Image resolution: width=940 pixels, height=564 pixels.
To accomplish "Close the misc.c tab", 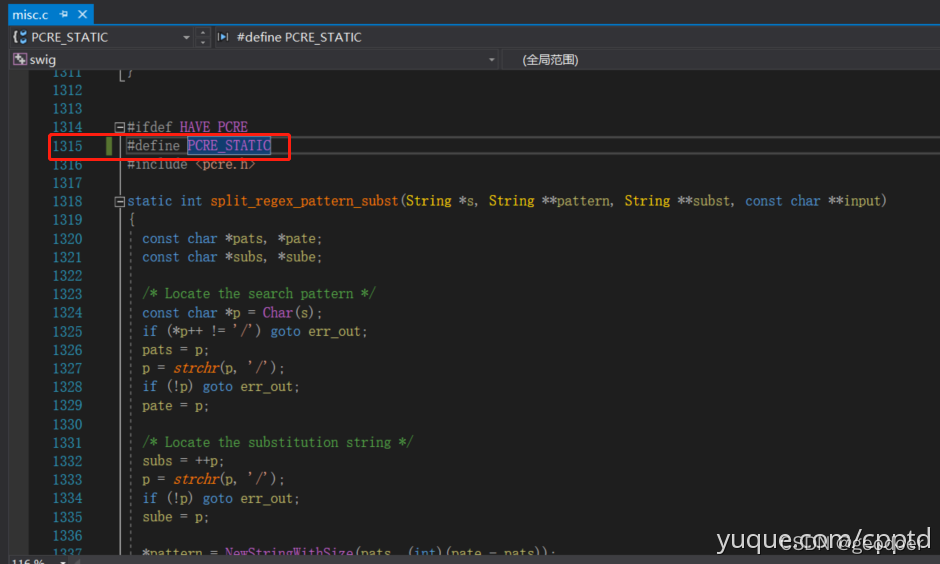I will point(83,14).
